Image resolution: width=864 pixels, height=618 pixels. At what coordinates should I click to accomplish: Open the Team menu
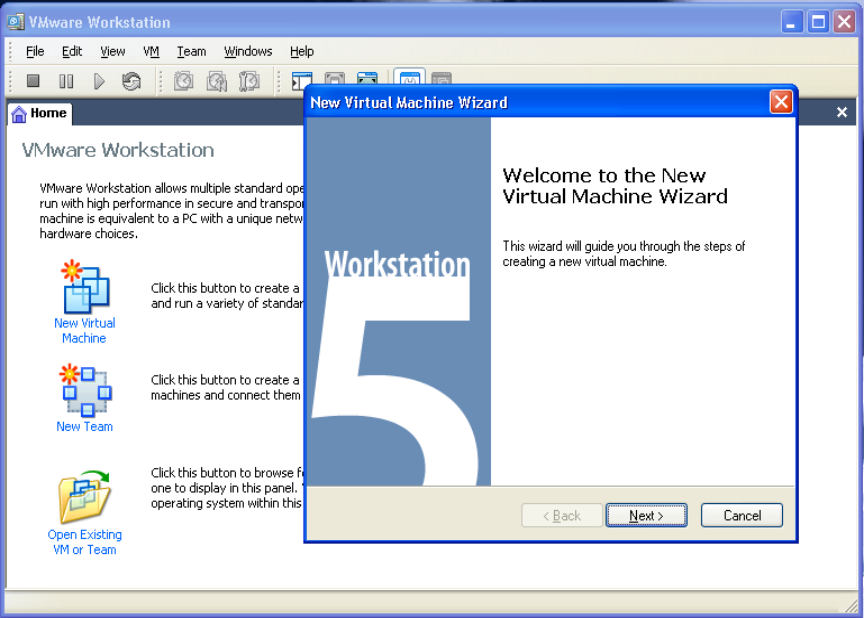[191, 51]
